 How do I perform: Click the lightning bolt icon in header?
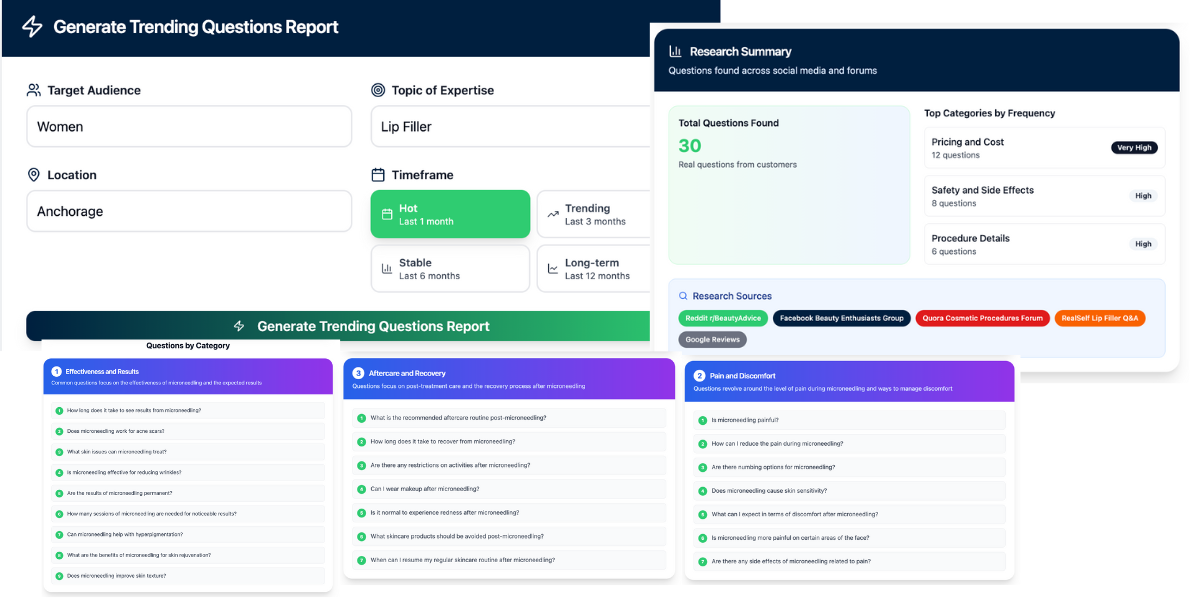(32, 27)
